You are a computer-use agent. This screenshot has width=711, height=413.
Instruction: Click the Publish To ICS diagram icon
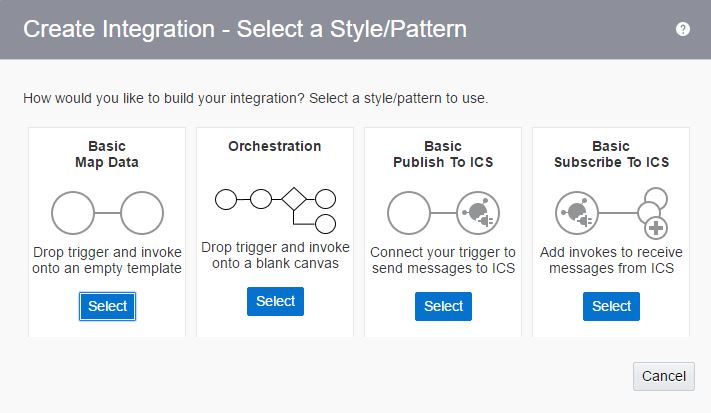tap(443, 213)
